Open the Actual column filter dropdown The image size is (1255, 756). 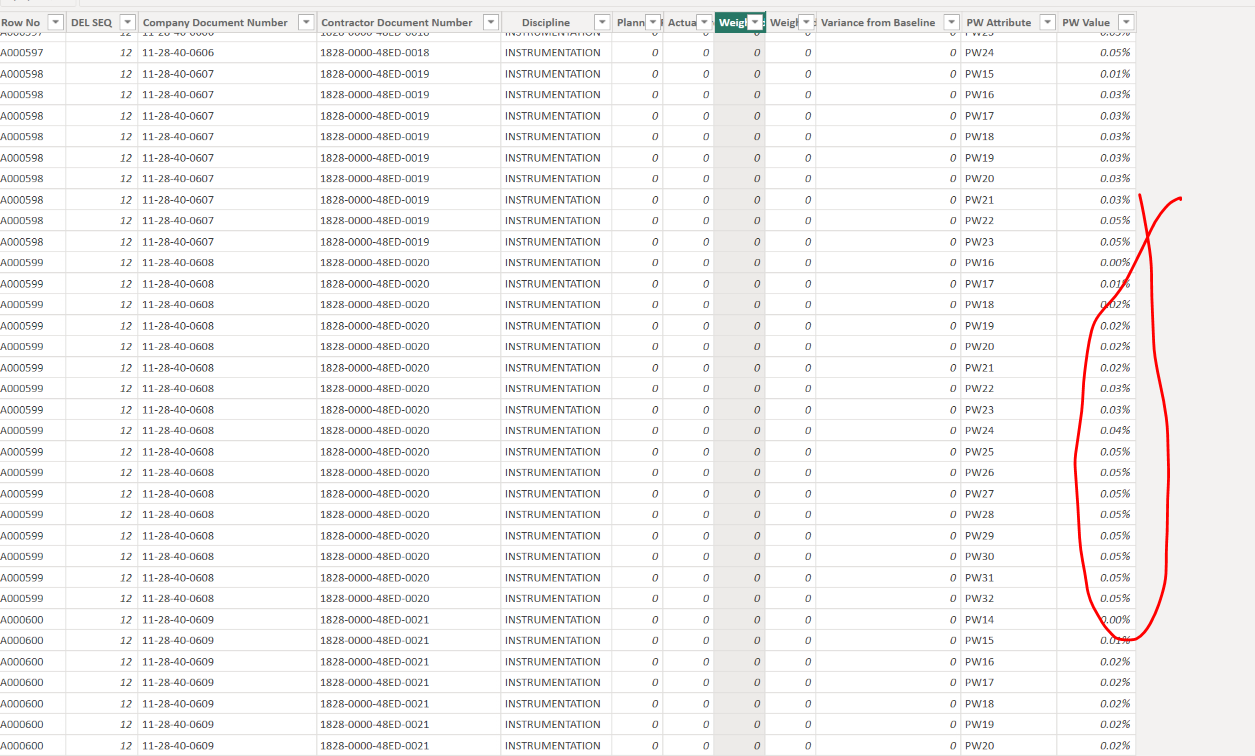click(x=704, y=22)
